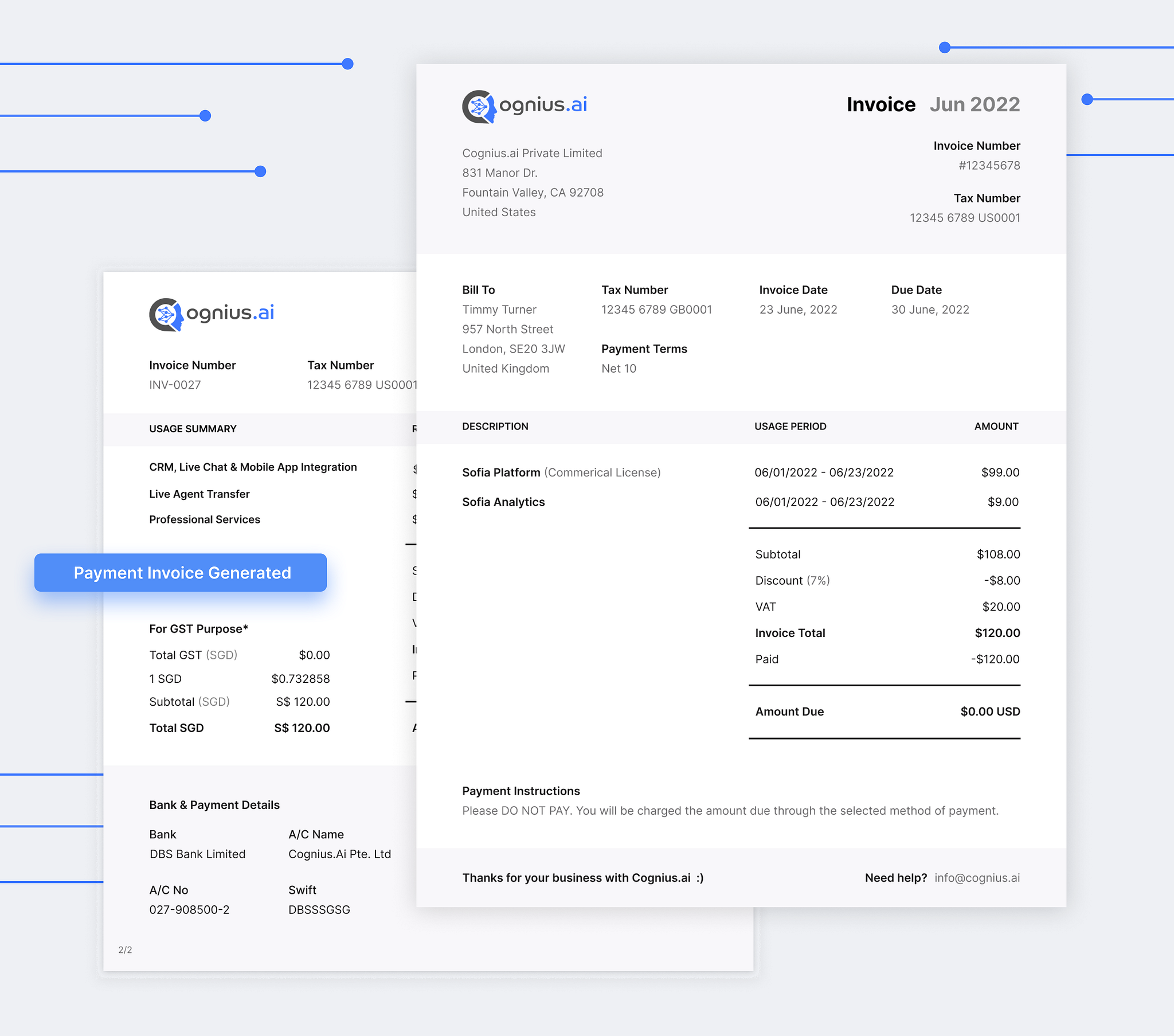Image resolution: width=1174 pixels, height=1036 pixels.
Task: Open the info@cognius.ai email link
Action: (x=976, y=877)
